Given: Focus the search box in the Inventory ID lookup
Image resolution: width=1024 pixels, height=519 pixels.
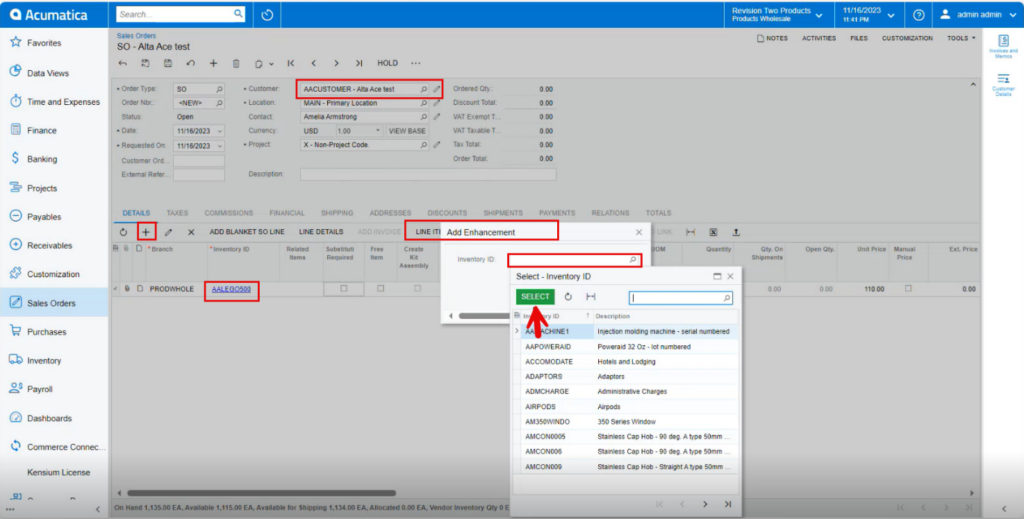Looking at the screenshot, I should (x=680, y=298).
